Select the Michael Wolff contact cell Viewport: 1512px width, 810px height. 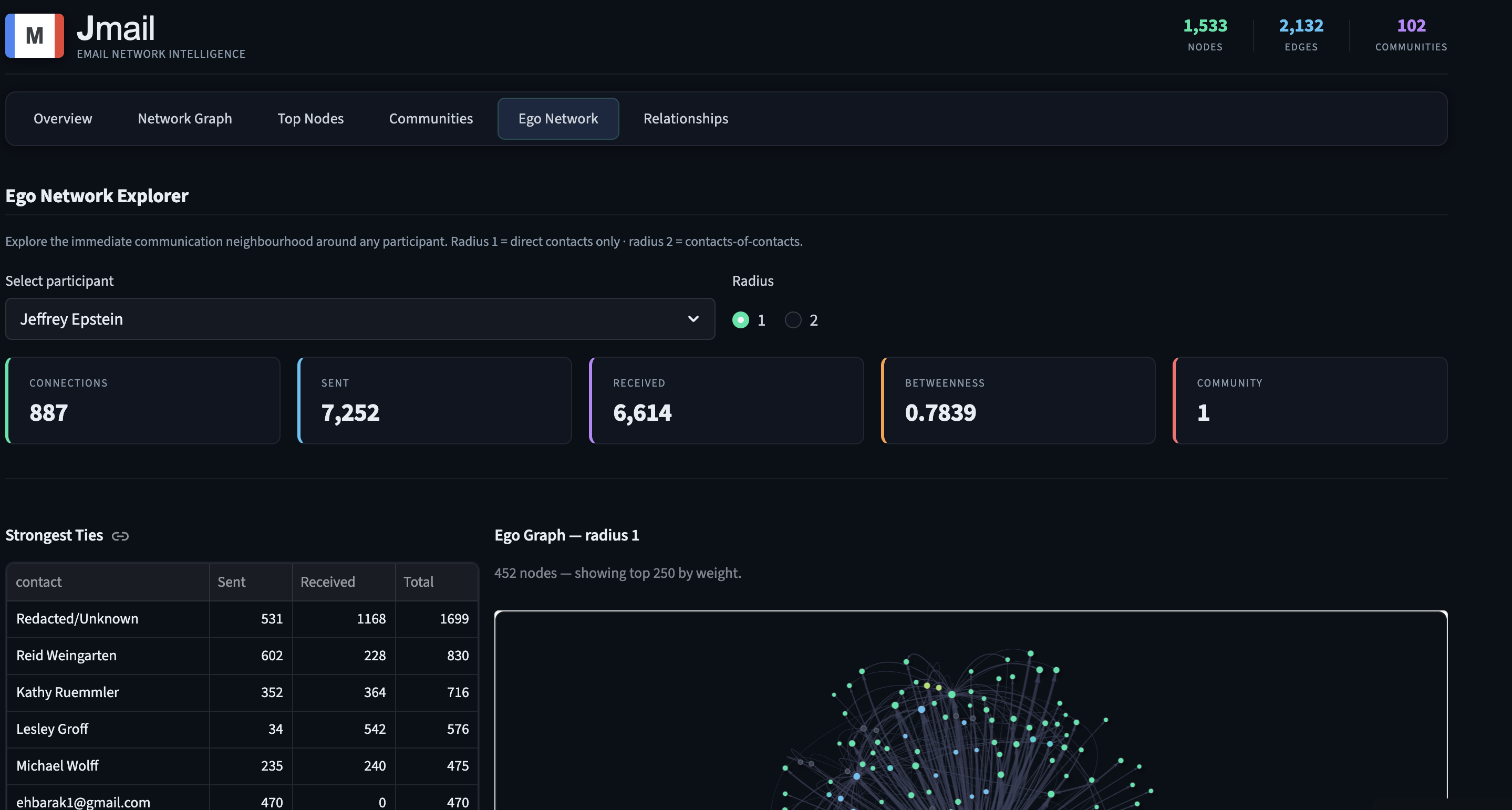pos(108,766)
